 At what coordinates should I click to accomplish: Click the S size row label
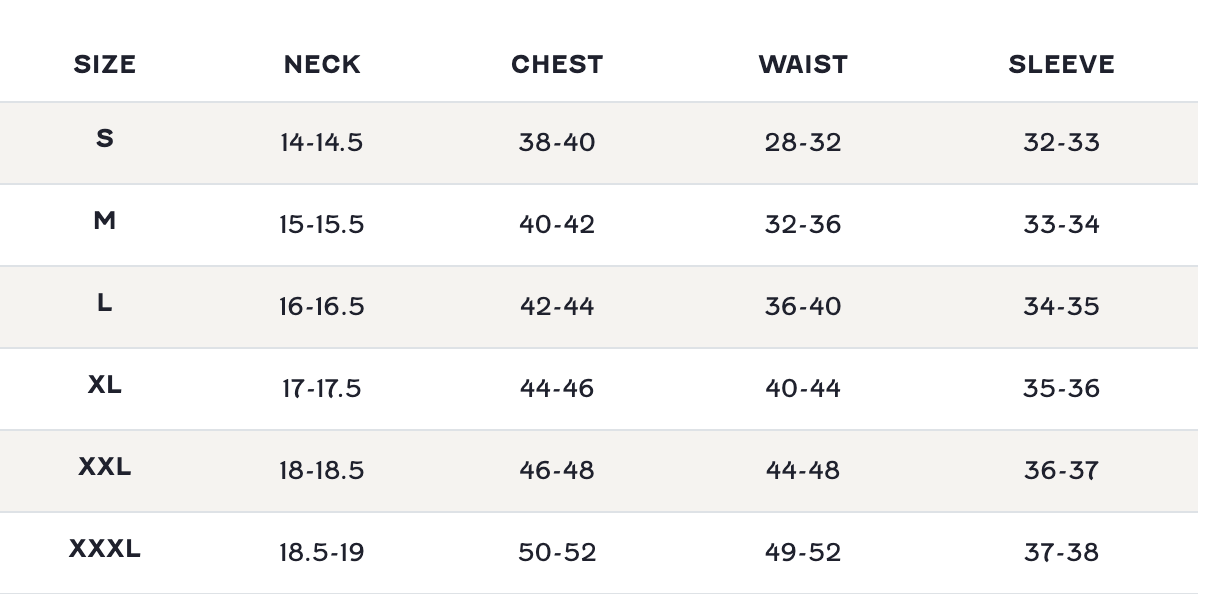click(105, 139)
